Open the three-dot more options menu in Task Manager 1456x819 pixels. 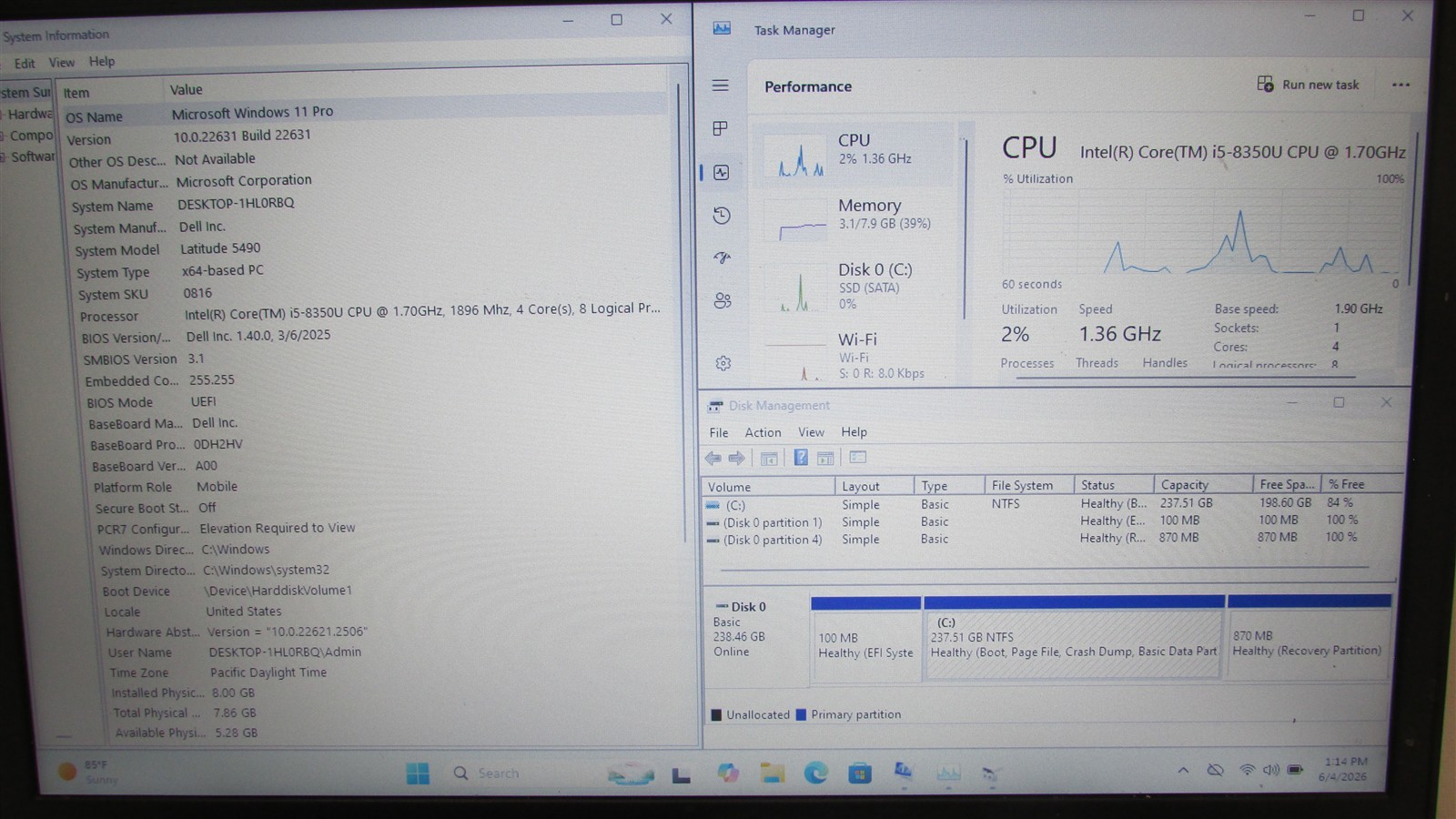click(1400, 85)
